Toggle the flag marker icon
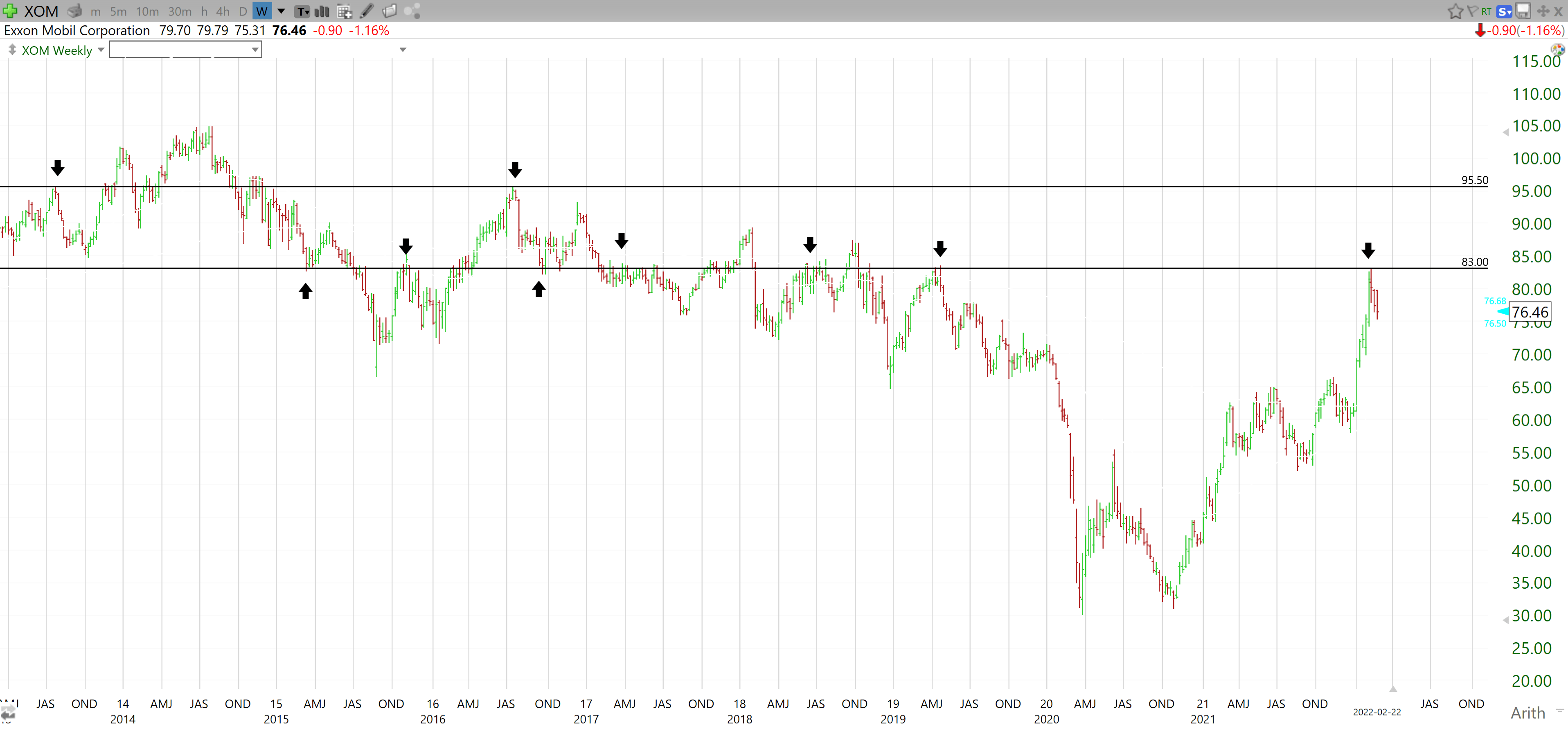The height and width of the screenshot is (729, 1568). (x=1473, y=11)
